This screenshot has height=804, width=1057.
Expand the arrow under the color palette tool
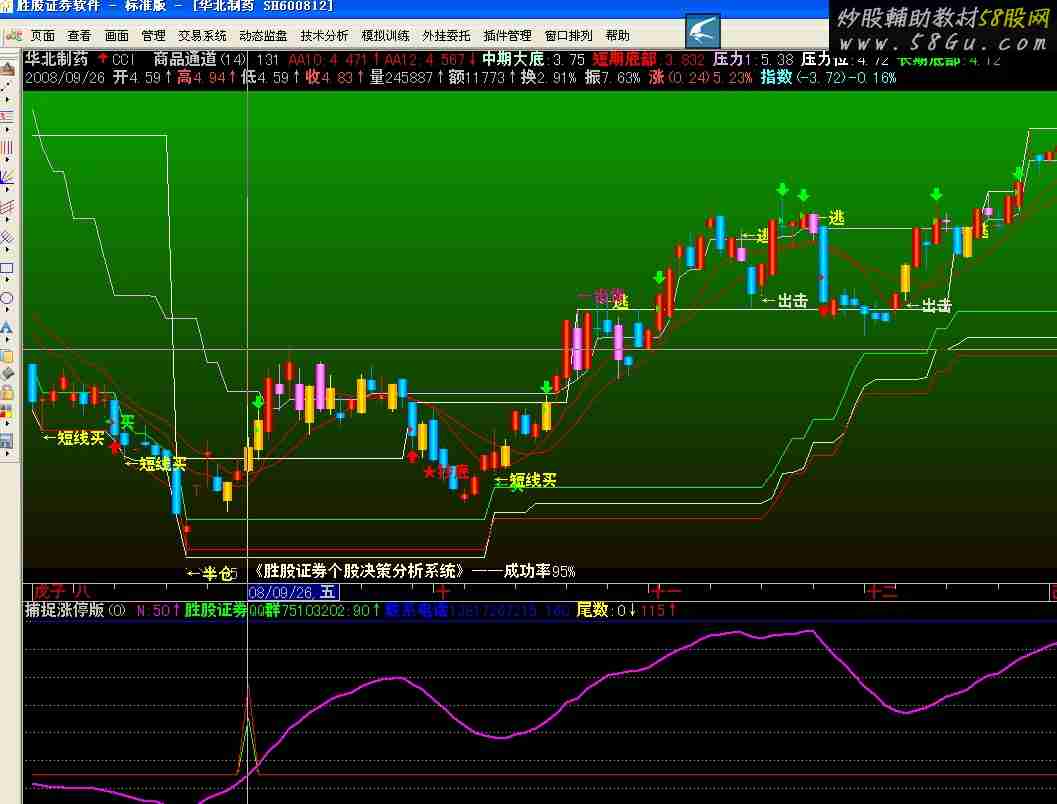coord(7,421)
